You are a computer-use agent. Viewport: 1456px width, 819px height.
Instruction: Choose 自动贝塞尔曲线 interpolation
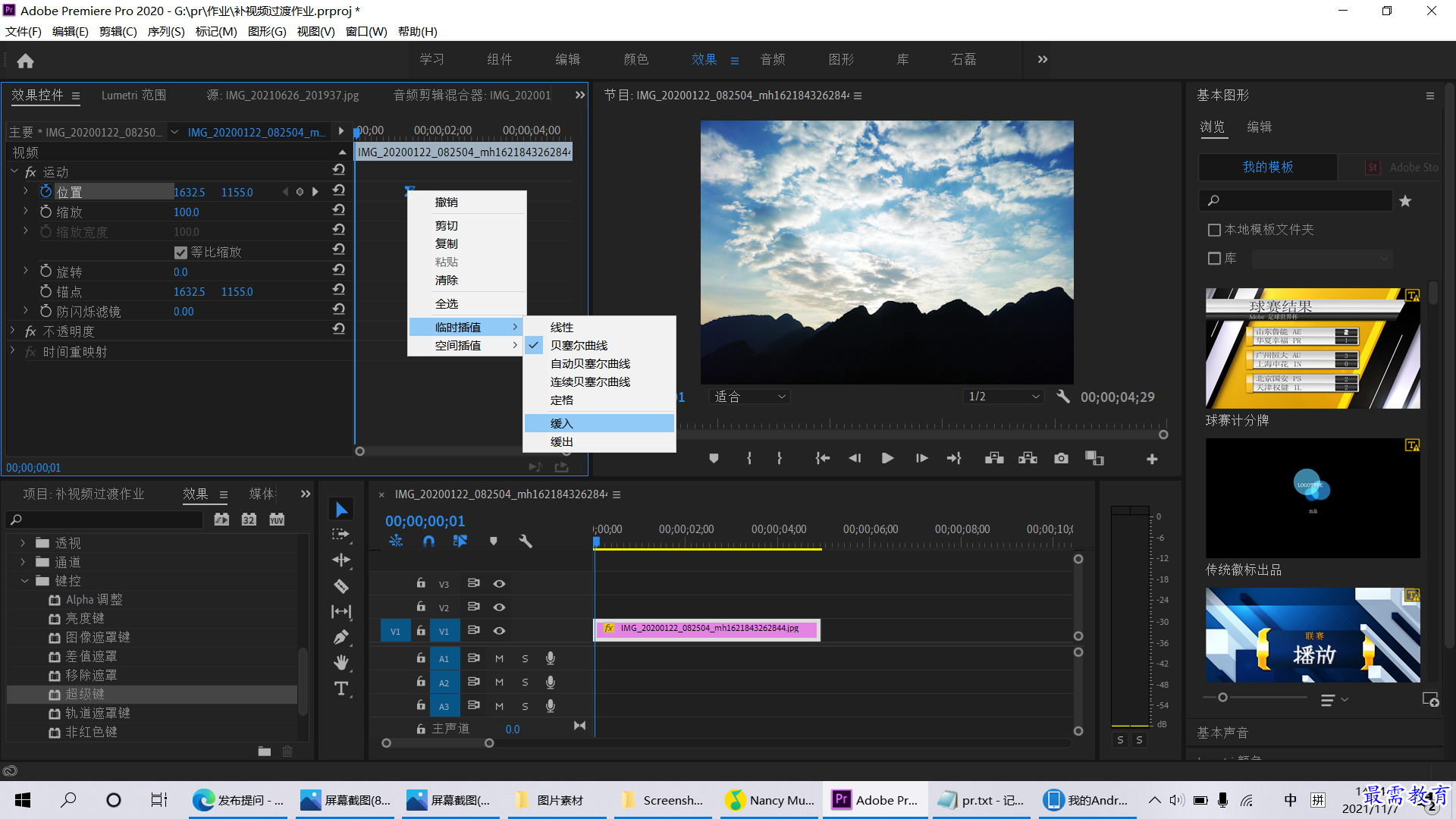(599, 363)
